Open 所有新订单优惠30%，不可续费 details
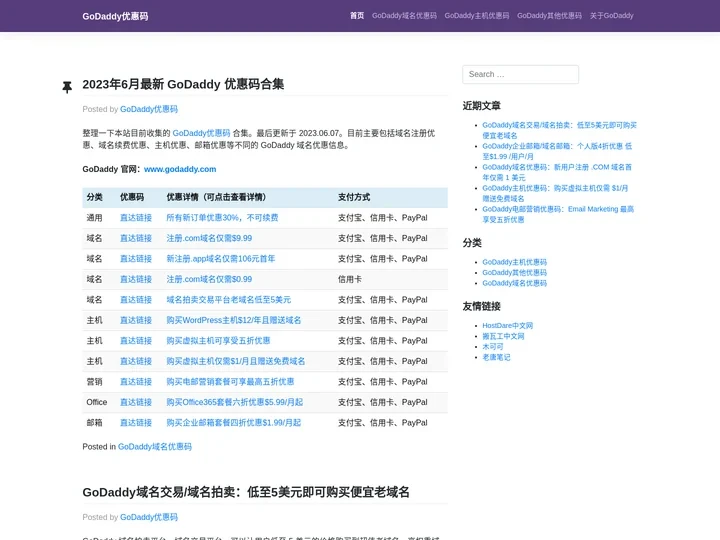The image size is (720, 540). click(x=222, y=218)
